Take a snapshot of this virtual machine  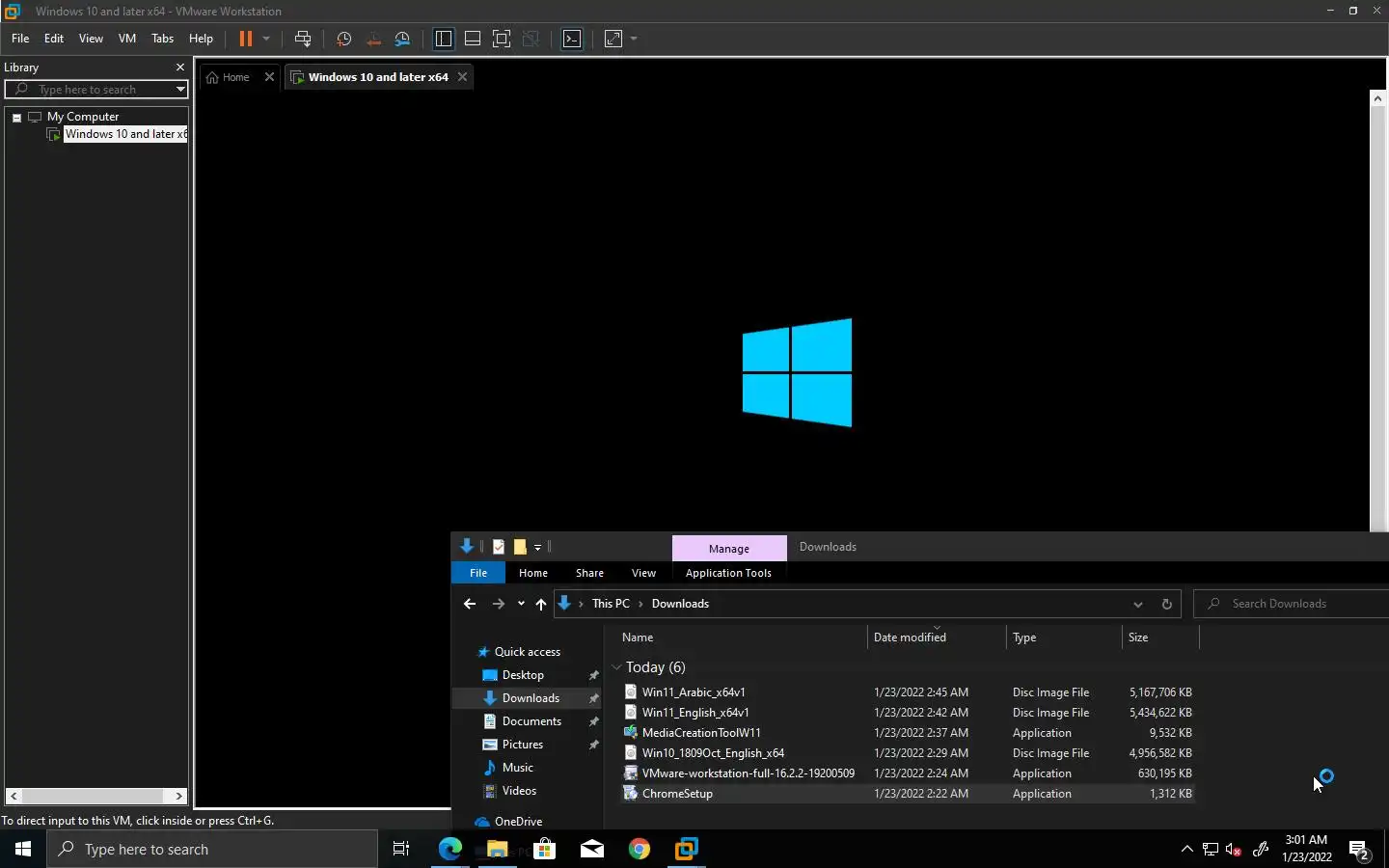[343, 39]
